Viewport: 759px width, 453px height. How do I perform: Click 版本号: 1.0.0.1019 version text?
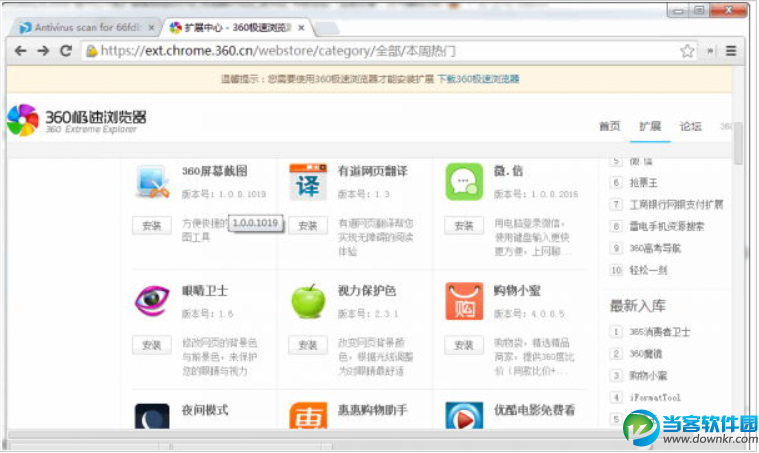(224, 194)
